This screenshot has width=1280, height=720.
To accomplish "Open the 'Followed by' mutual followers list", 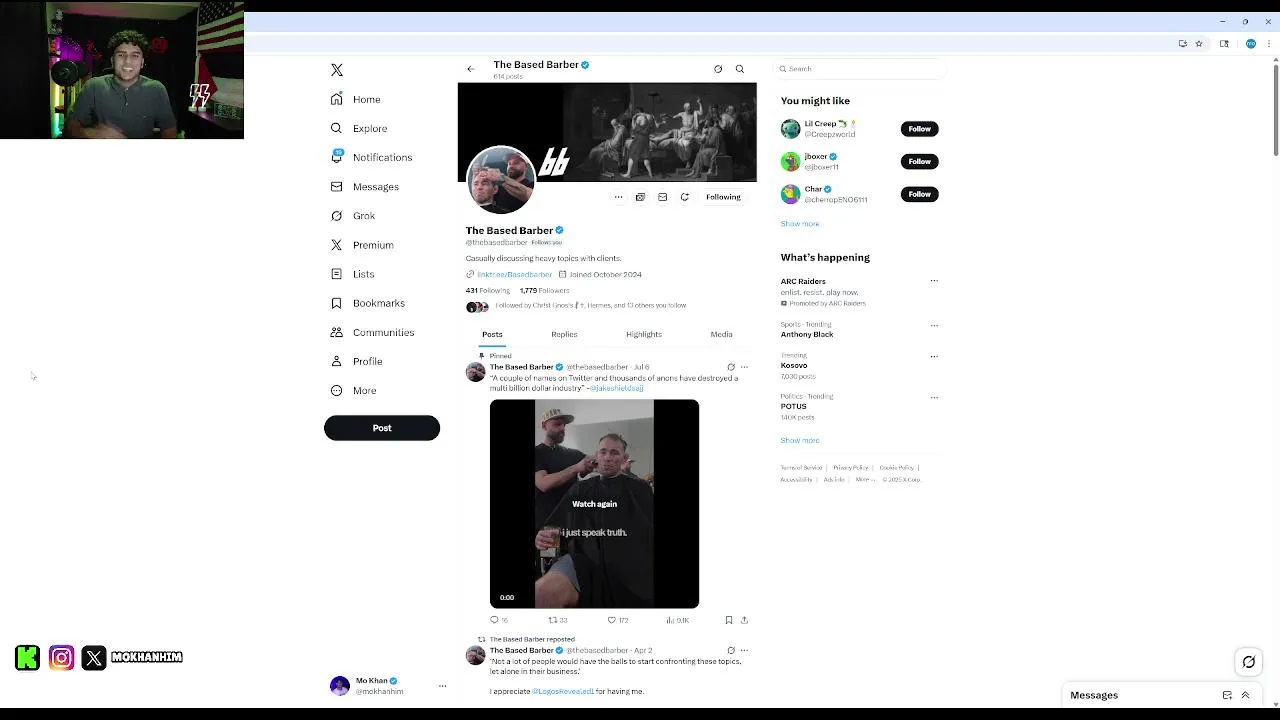I will point(590,305).
